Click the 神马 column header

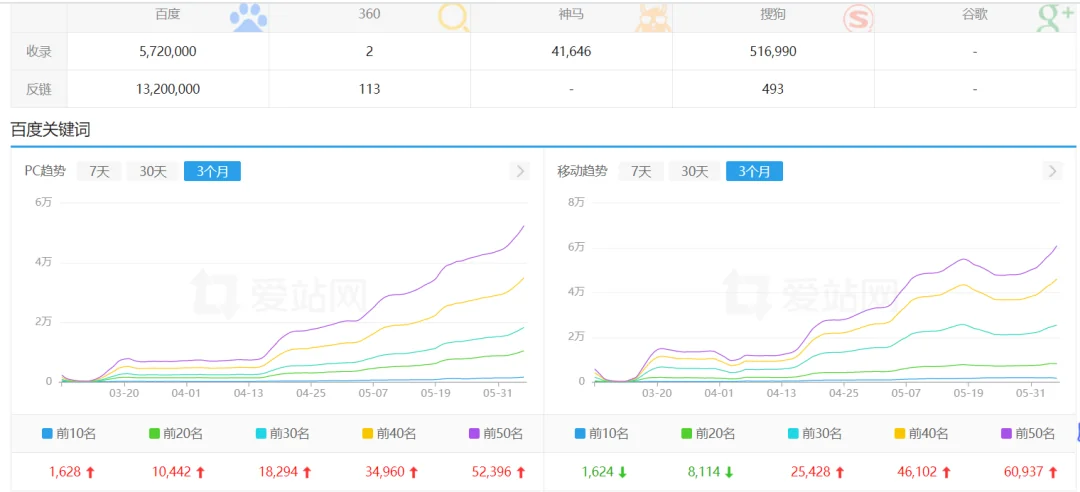(x=572, y=14)
